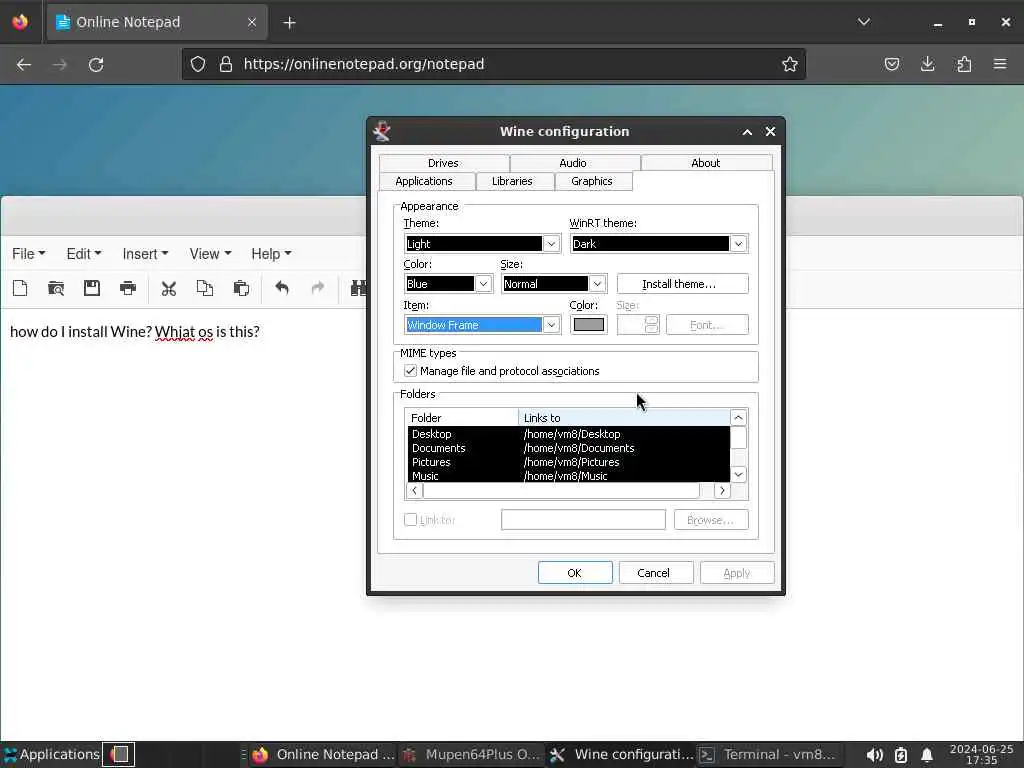Screen dimensions: 1024x768
Task: Click the power manager battery tray icon
Action: 901,755
